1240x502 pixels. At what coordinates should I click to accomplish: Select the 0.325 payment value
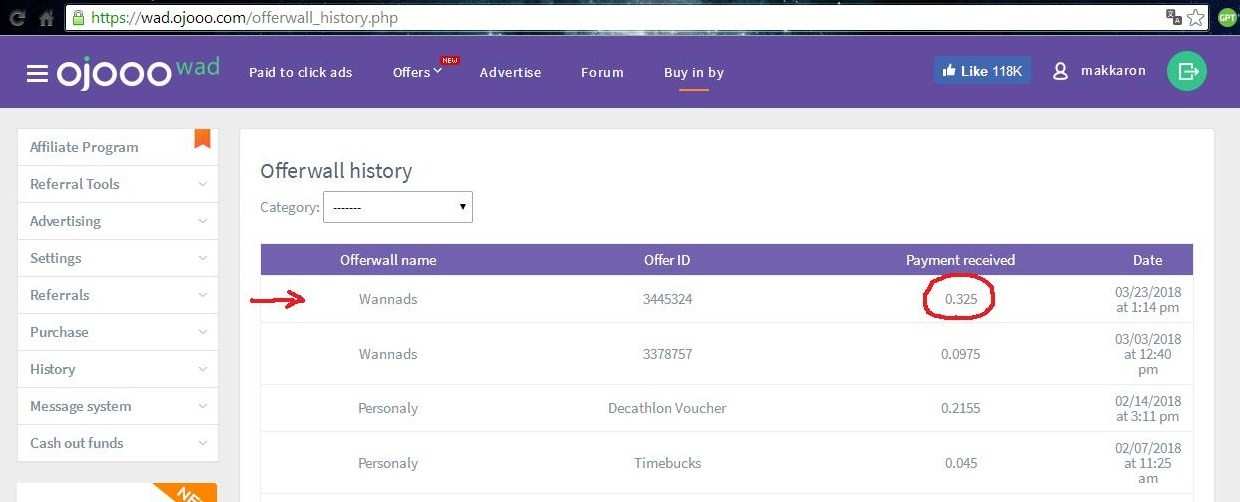click(x=960, y=299)
